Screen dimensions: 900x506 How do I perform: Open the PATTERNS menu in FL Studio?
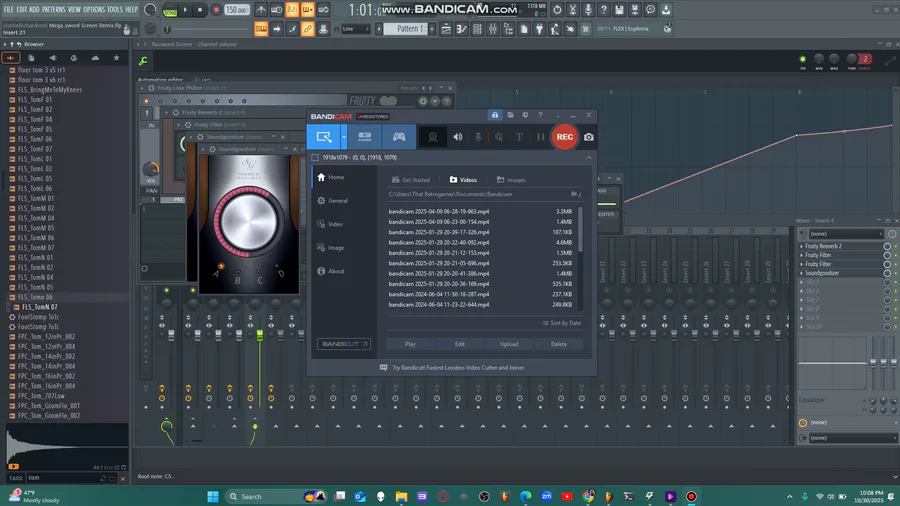(53, 10)
